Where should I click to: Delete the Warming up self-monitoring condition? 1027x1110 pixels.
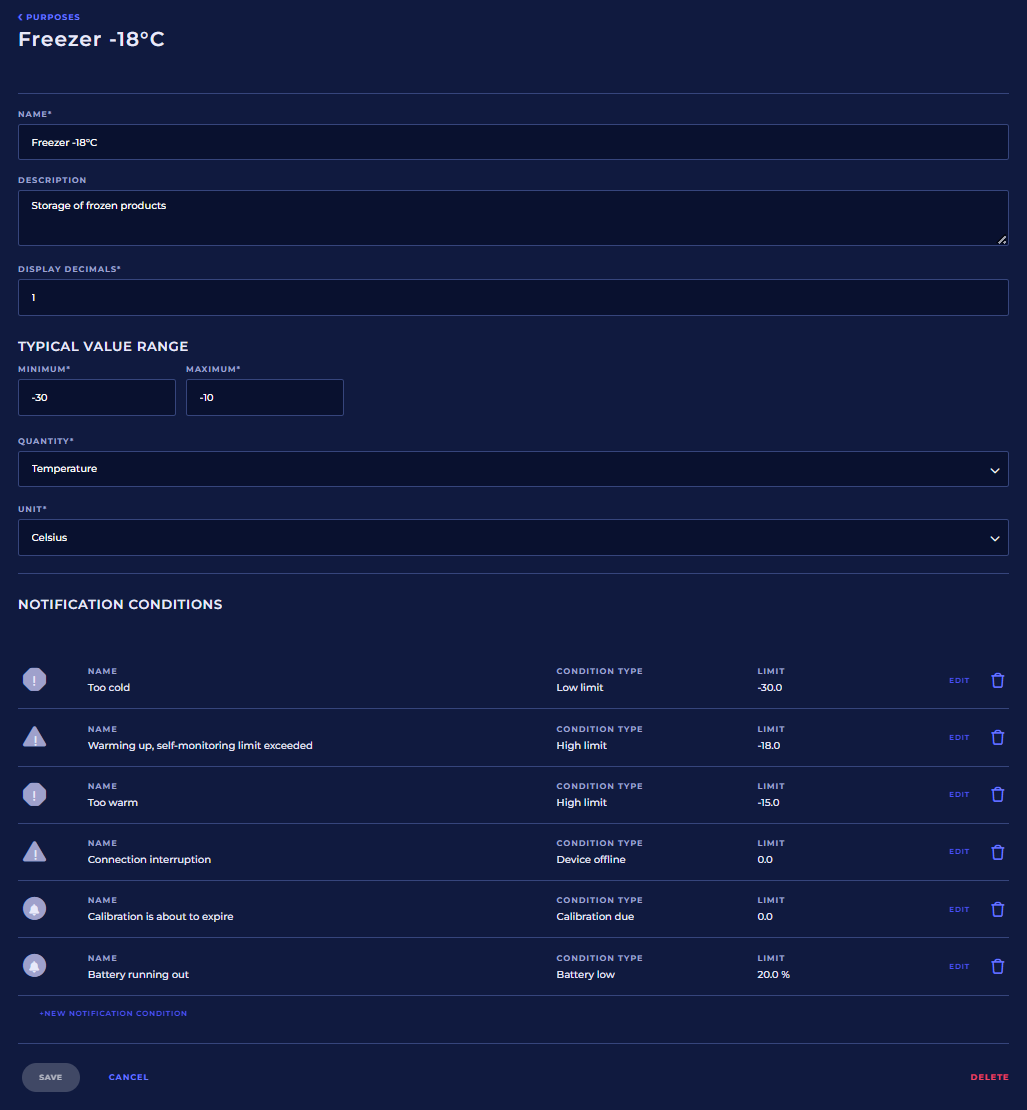click(997, 737)
